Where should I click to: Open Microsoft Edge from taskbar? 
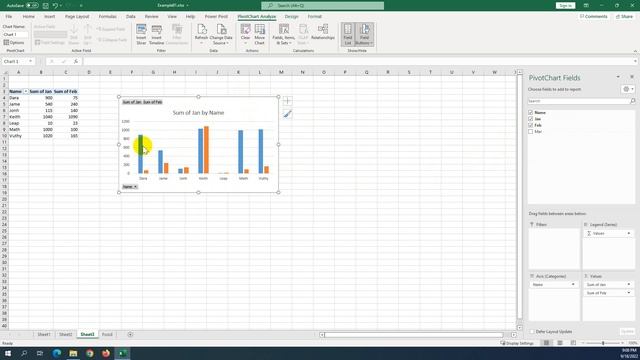(57, 353)
